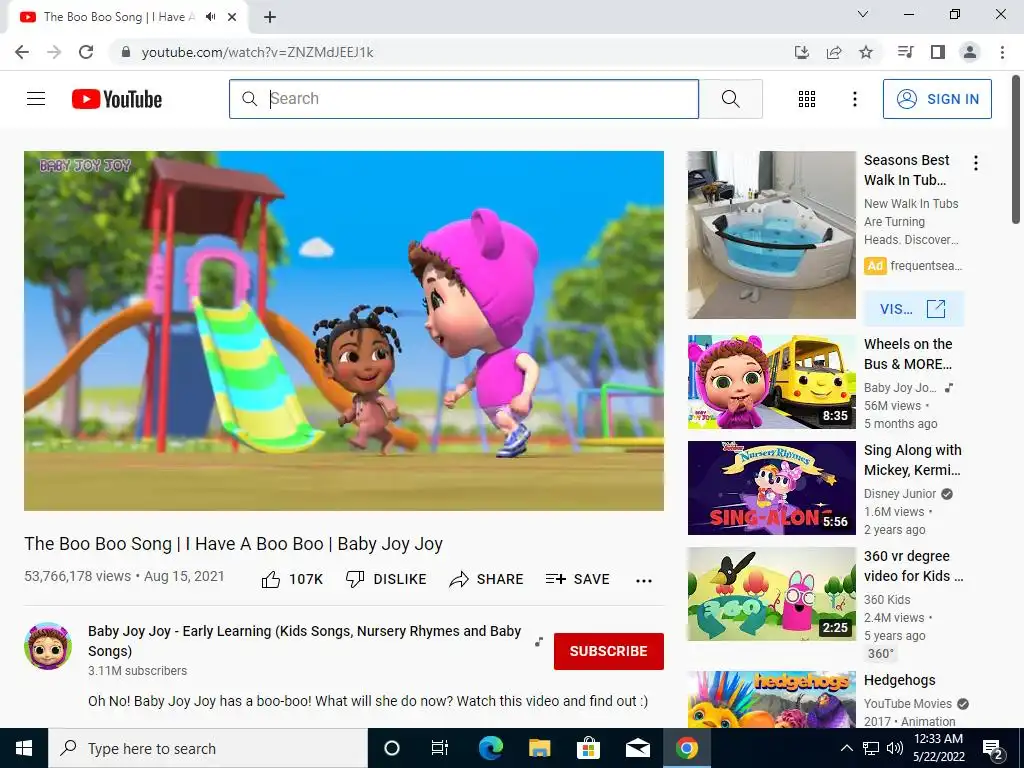The width and height of the screenshot is (1024, 768).
Task: Open ad options three-dot menu
Action: [x=976, y=163]
